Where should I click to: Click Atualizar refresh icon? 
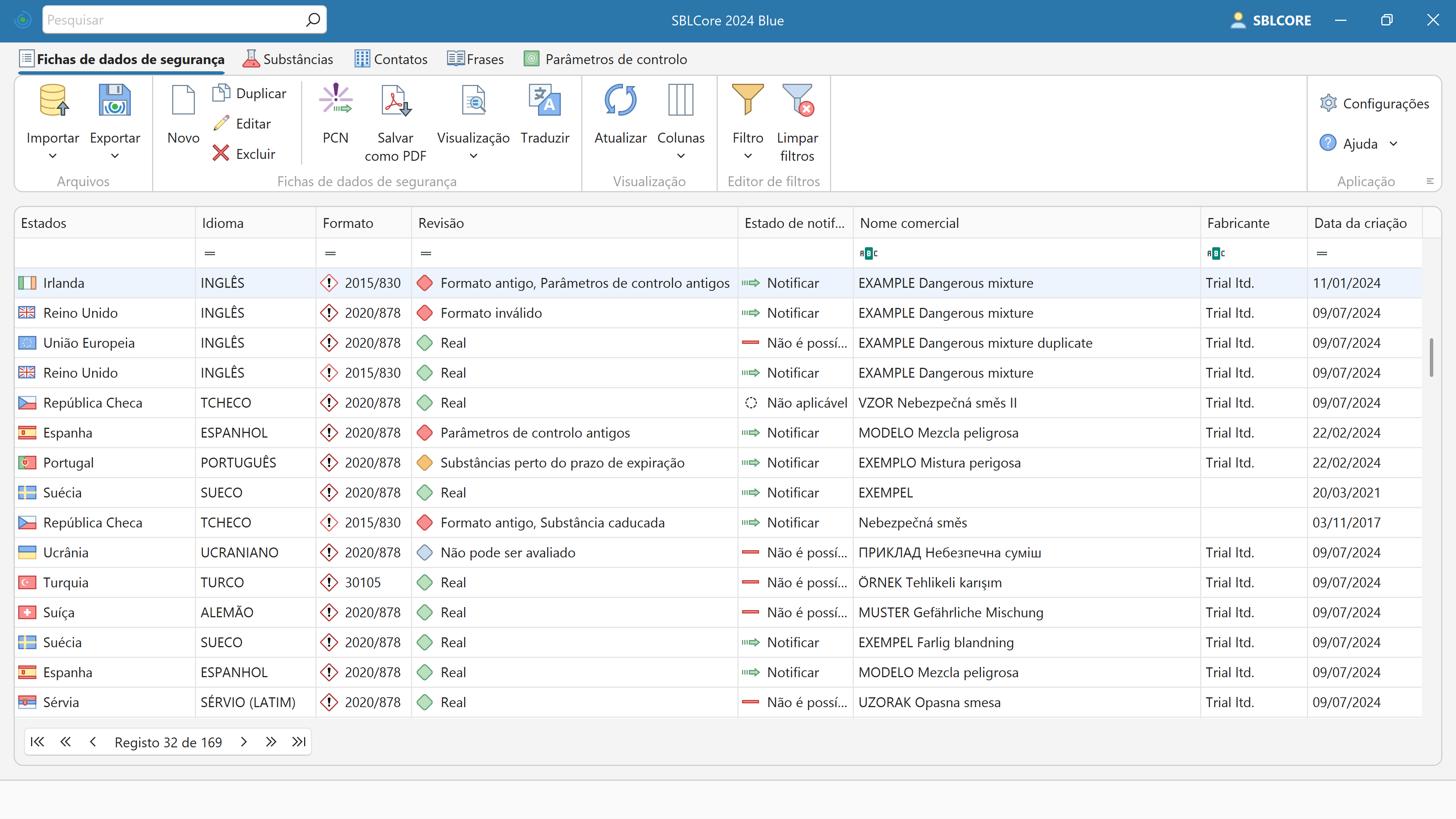tap(620, 100)
